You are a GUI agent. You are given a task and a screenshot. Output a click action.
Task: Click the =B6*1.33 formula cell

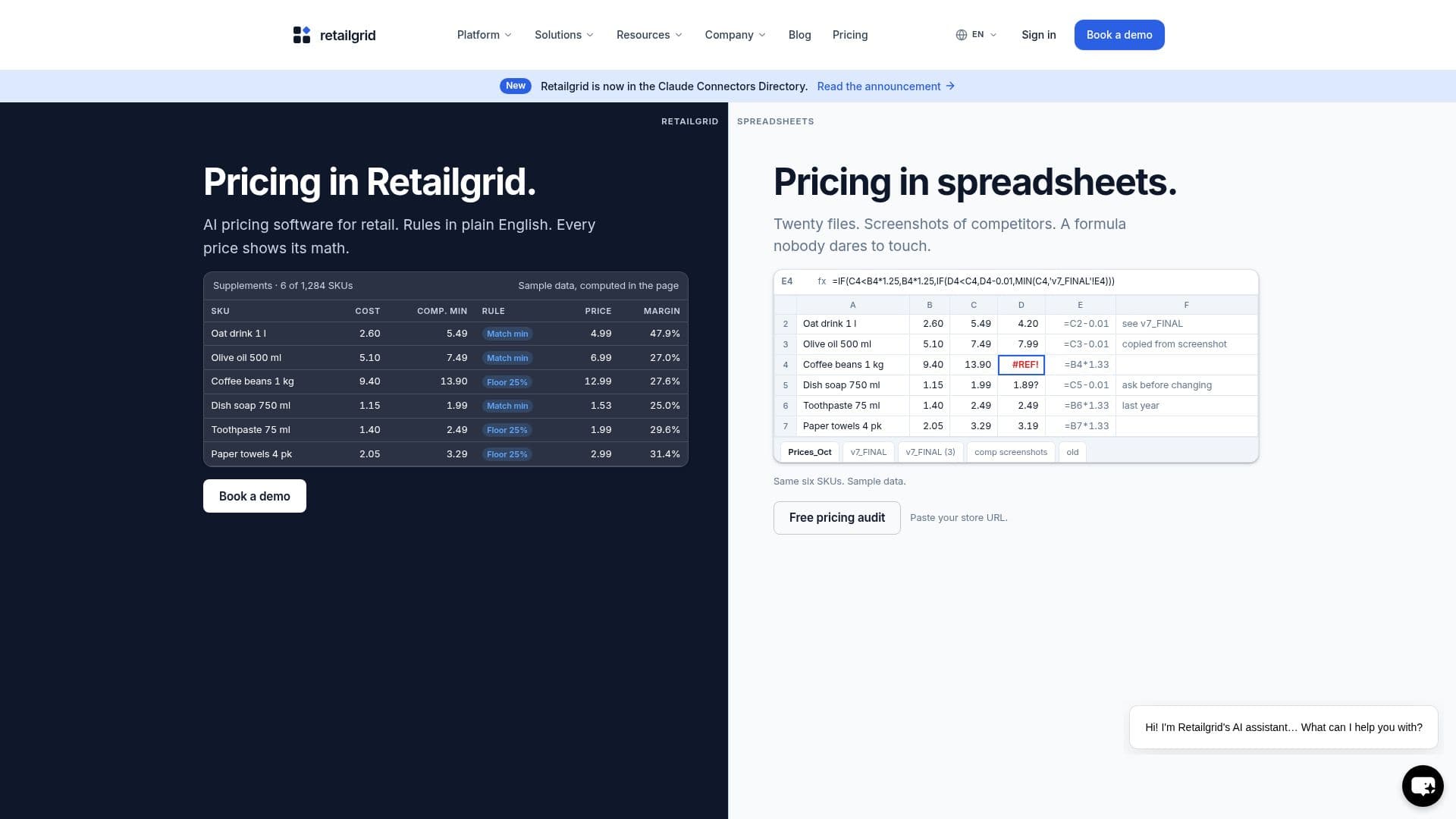[1081, 406]
